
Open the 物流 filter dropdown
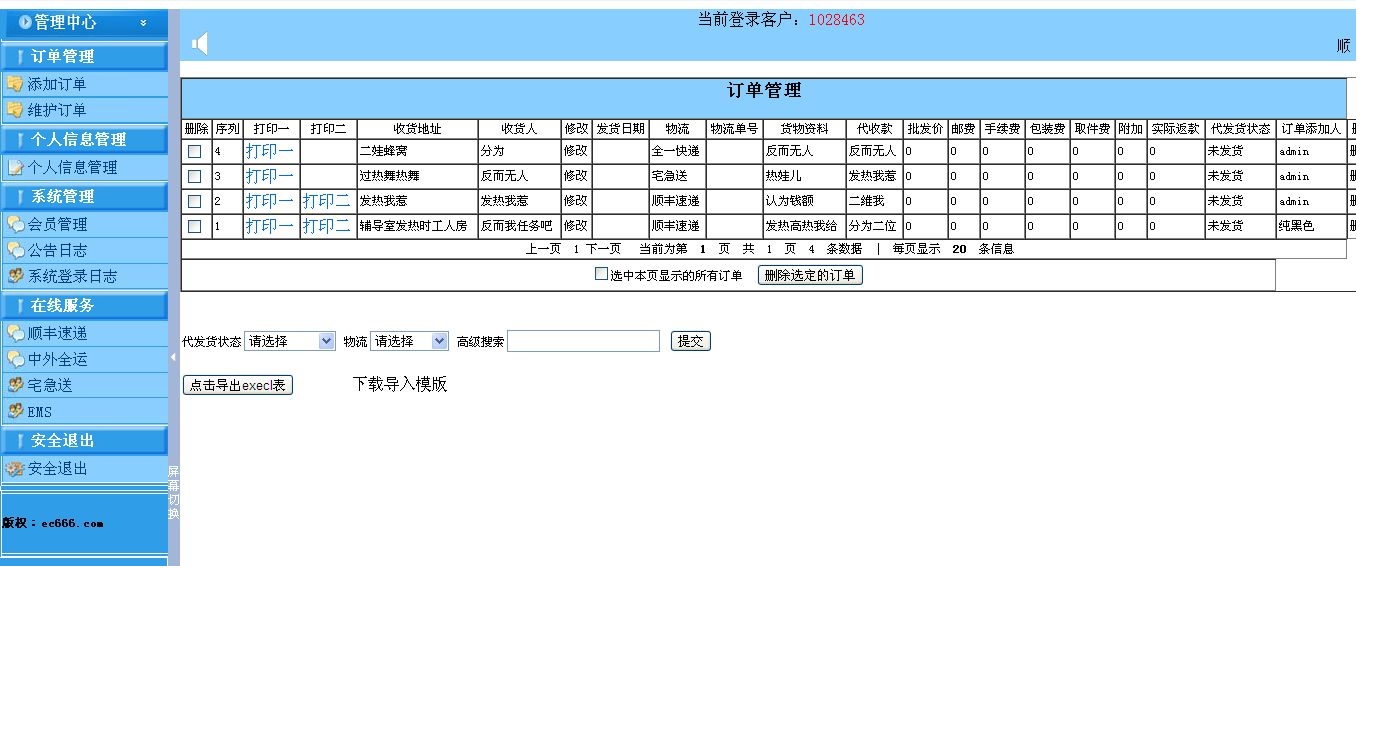tap(410, 341)
